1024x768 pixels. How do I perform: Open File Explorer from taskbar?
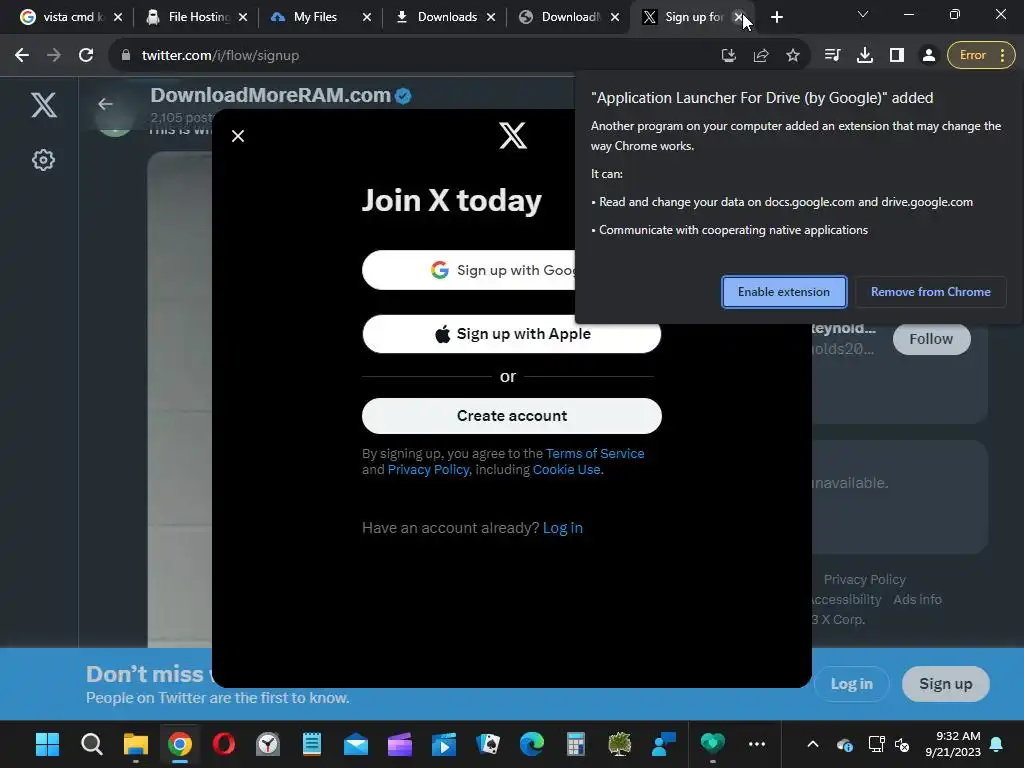click(x=136, y=744)
